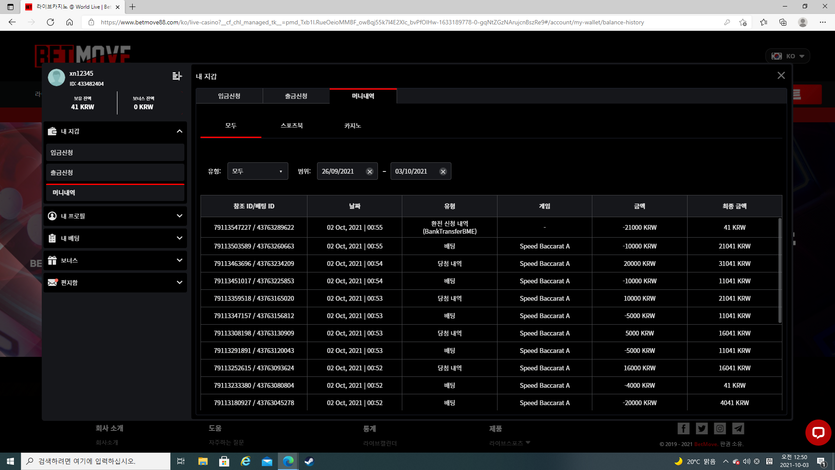
Task: Click the 환전 신청 내역 (BankTransferBME) cell
Action: (449, 228)
